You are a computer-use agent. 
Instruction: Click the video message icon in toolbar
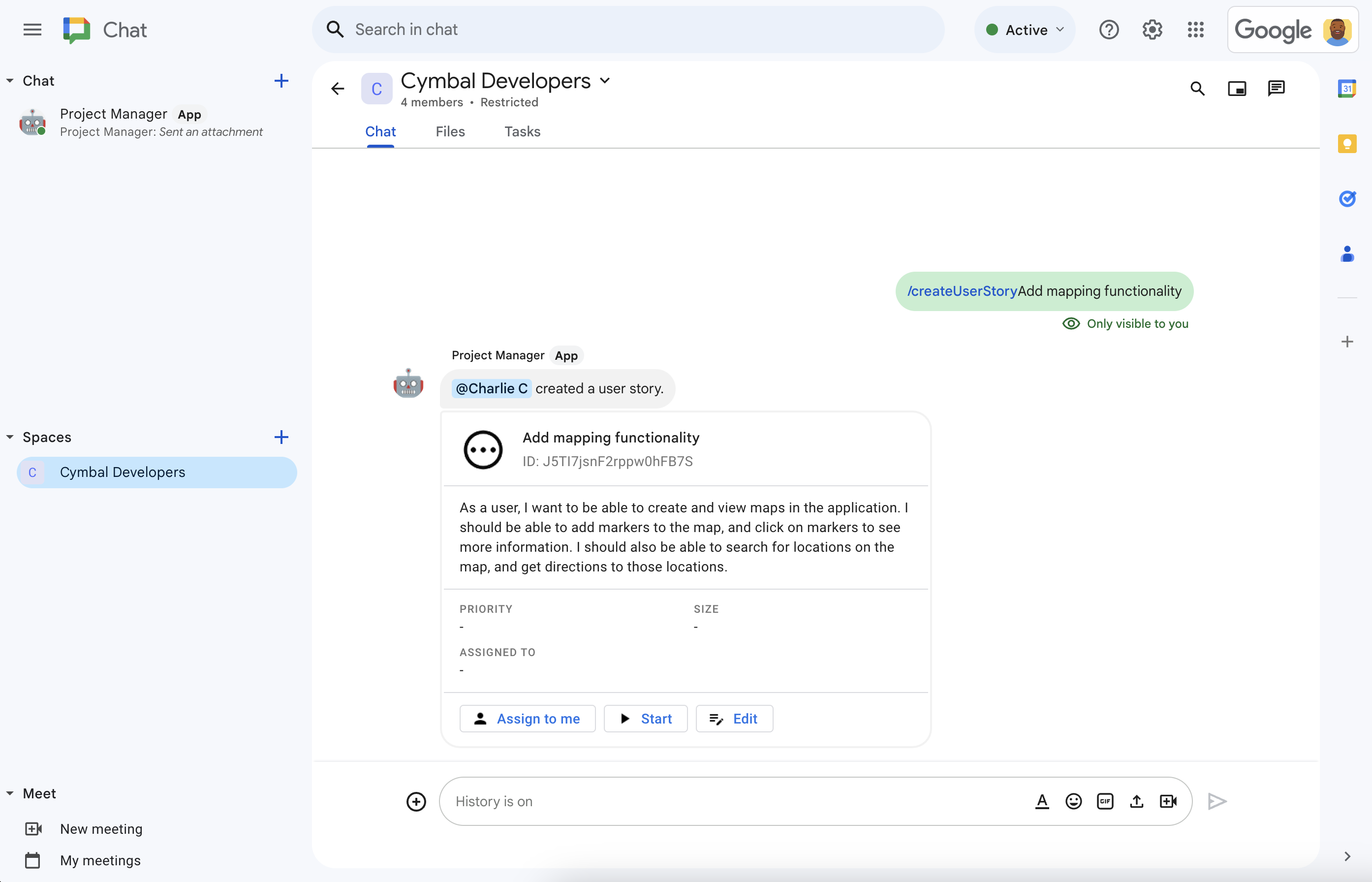coord(1168,801)
